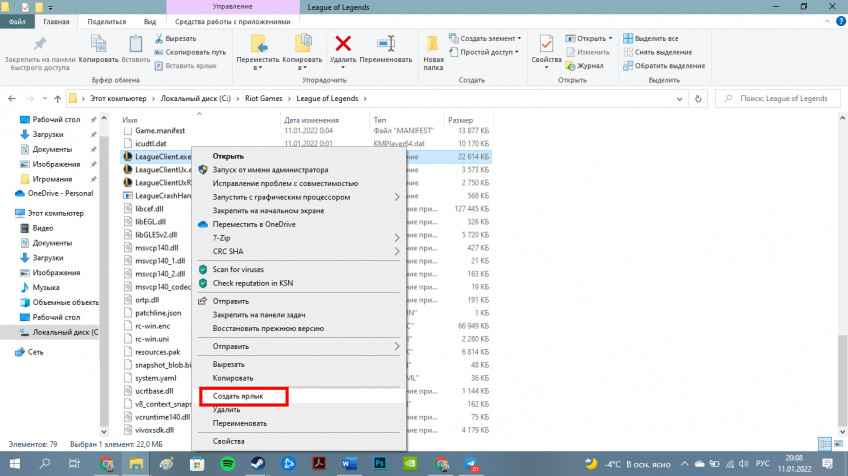Image resolution: width=848 pixels, height=476 pixels.
Task: Select Свойства in the context menu
Action: [299, 441]
